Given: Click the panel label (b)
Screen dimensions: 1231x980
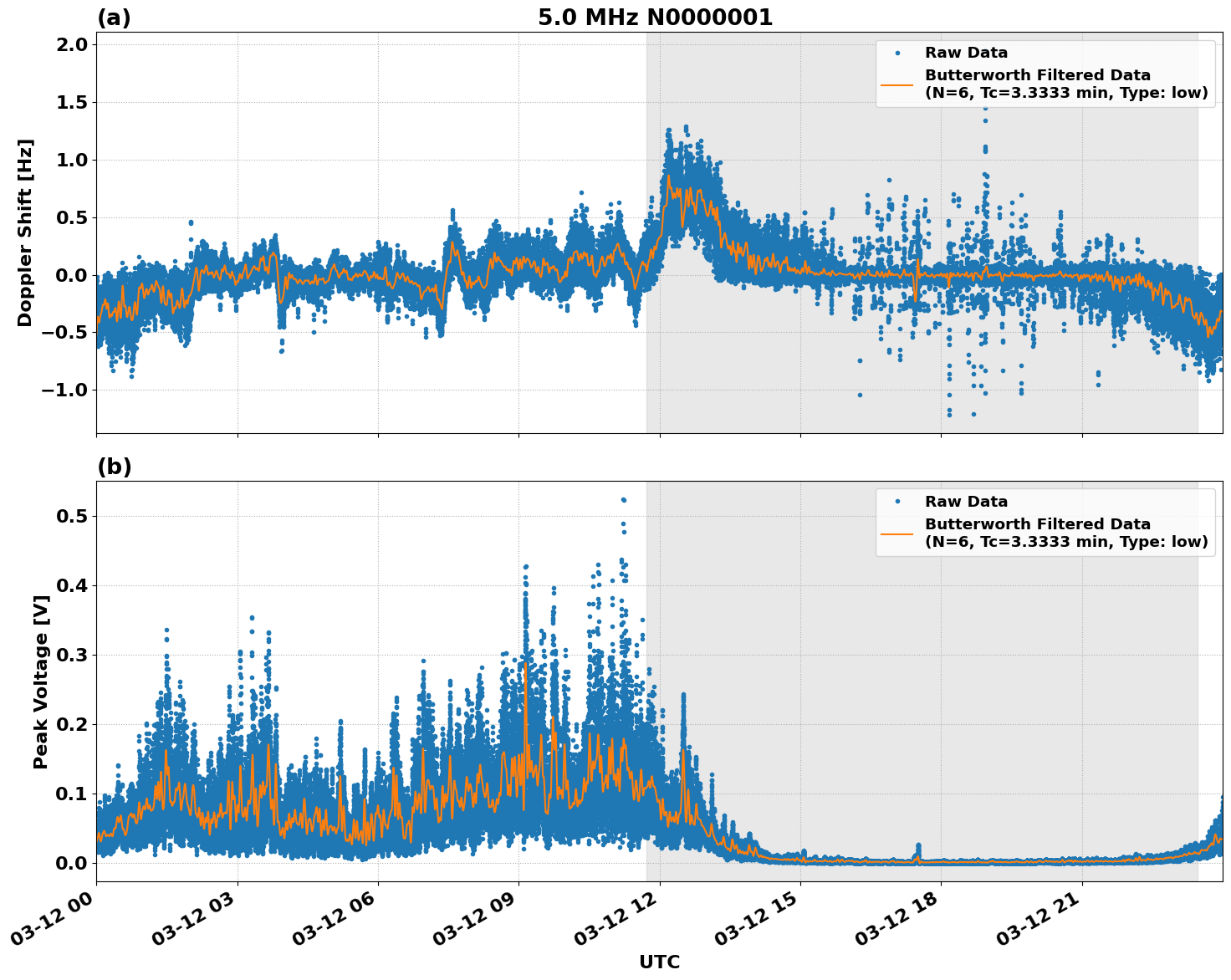Looking at the screenshot, I should click(x=114, y=467).
